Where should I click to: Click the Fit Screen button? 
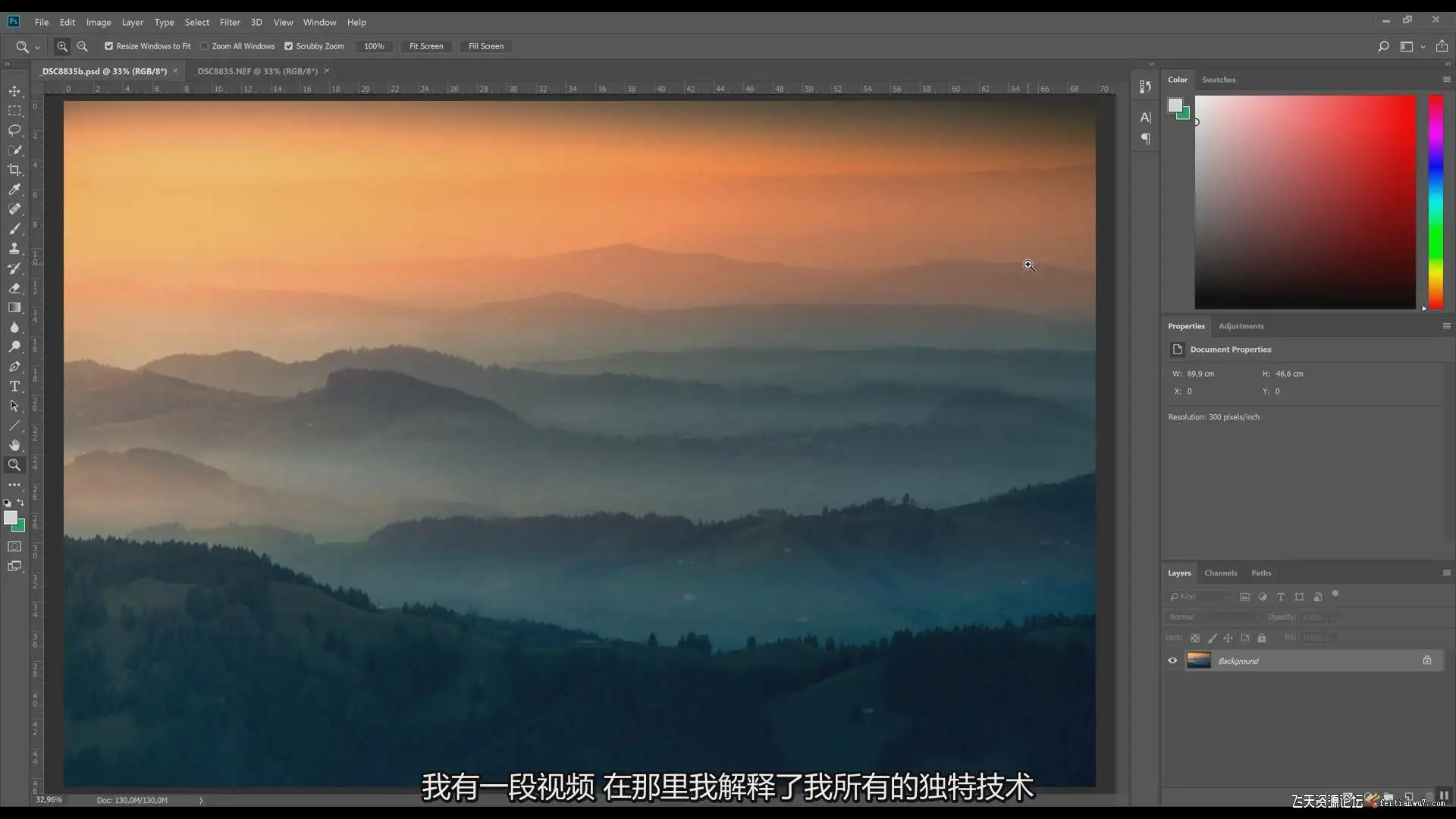[x=426, y=46]
